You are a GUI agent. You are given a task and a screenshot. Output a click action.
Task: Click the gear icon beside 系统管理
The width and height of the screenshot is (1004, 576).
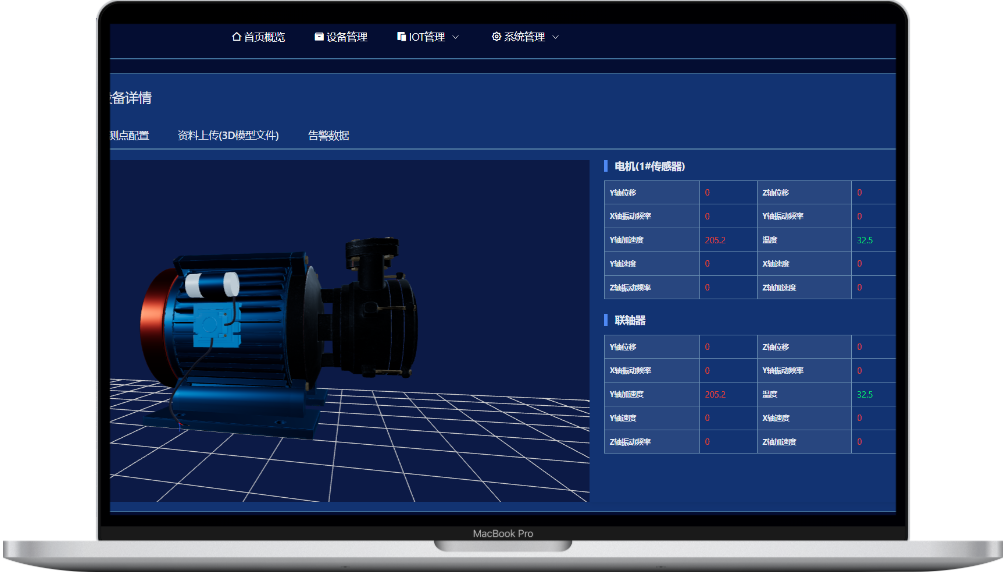pos(496,37)
